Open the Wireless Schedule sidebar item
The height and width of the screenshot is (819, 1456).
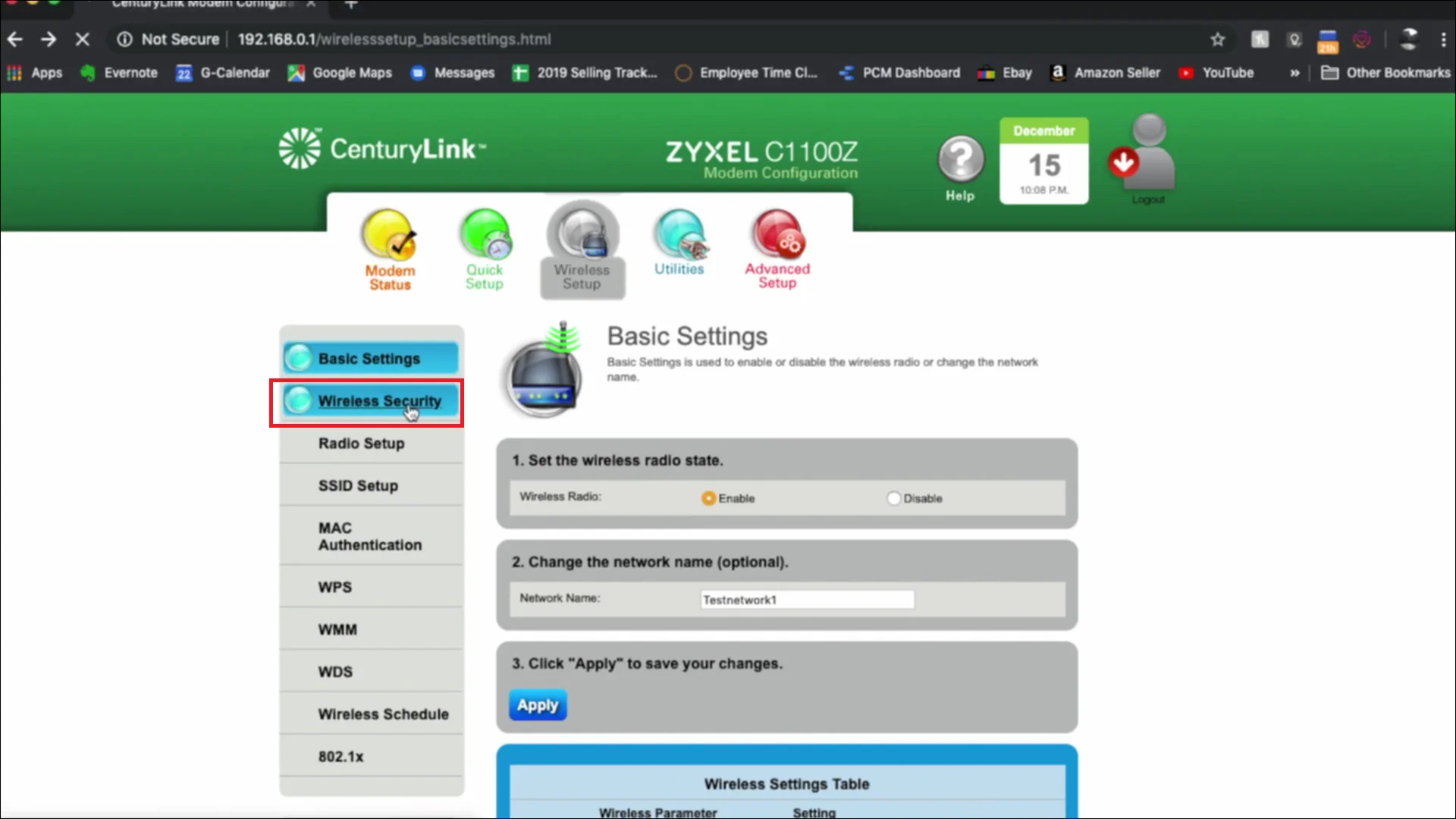[x=383, y=714]
